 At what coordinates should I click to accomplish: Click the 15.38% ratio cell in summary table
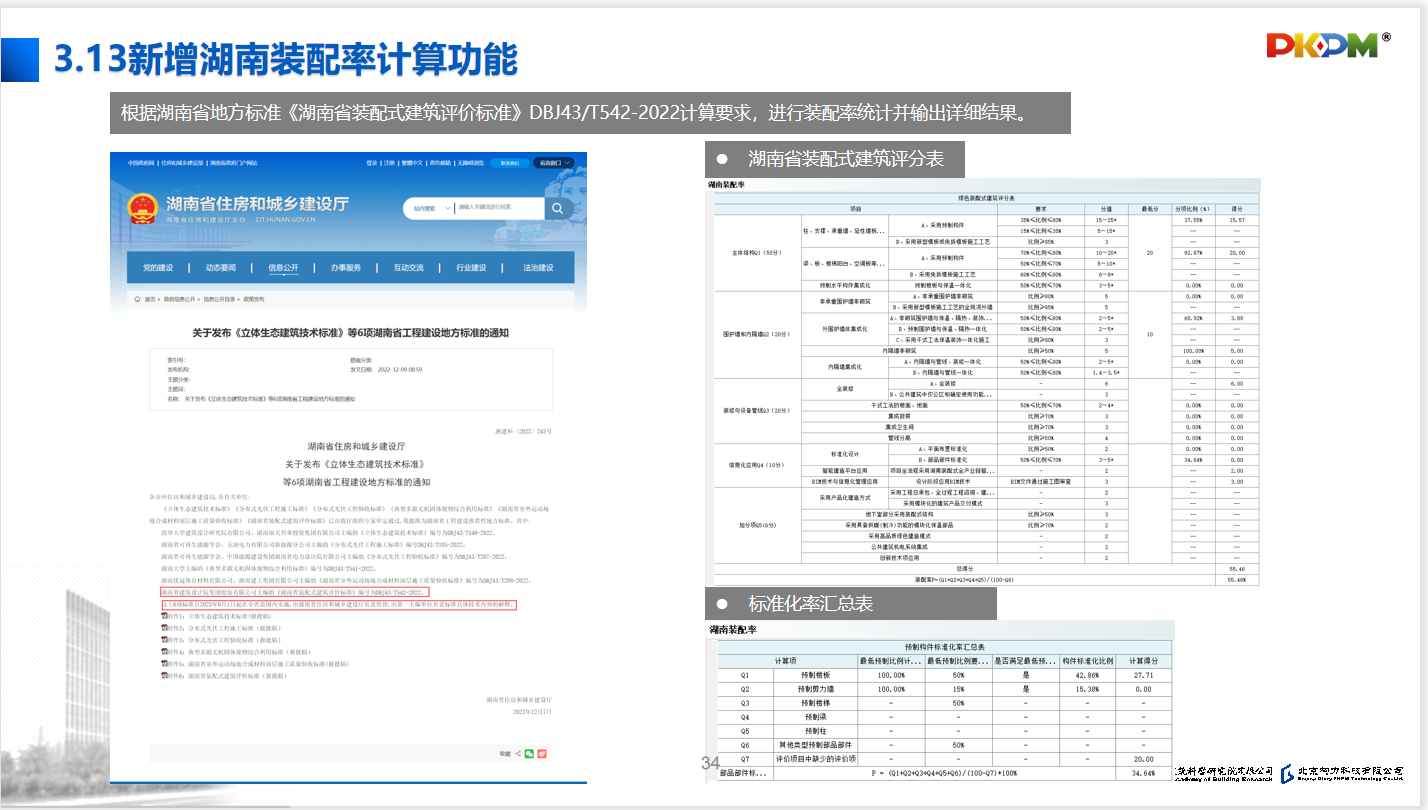(x=1087, y=690)
